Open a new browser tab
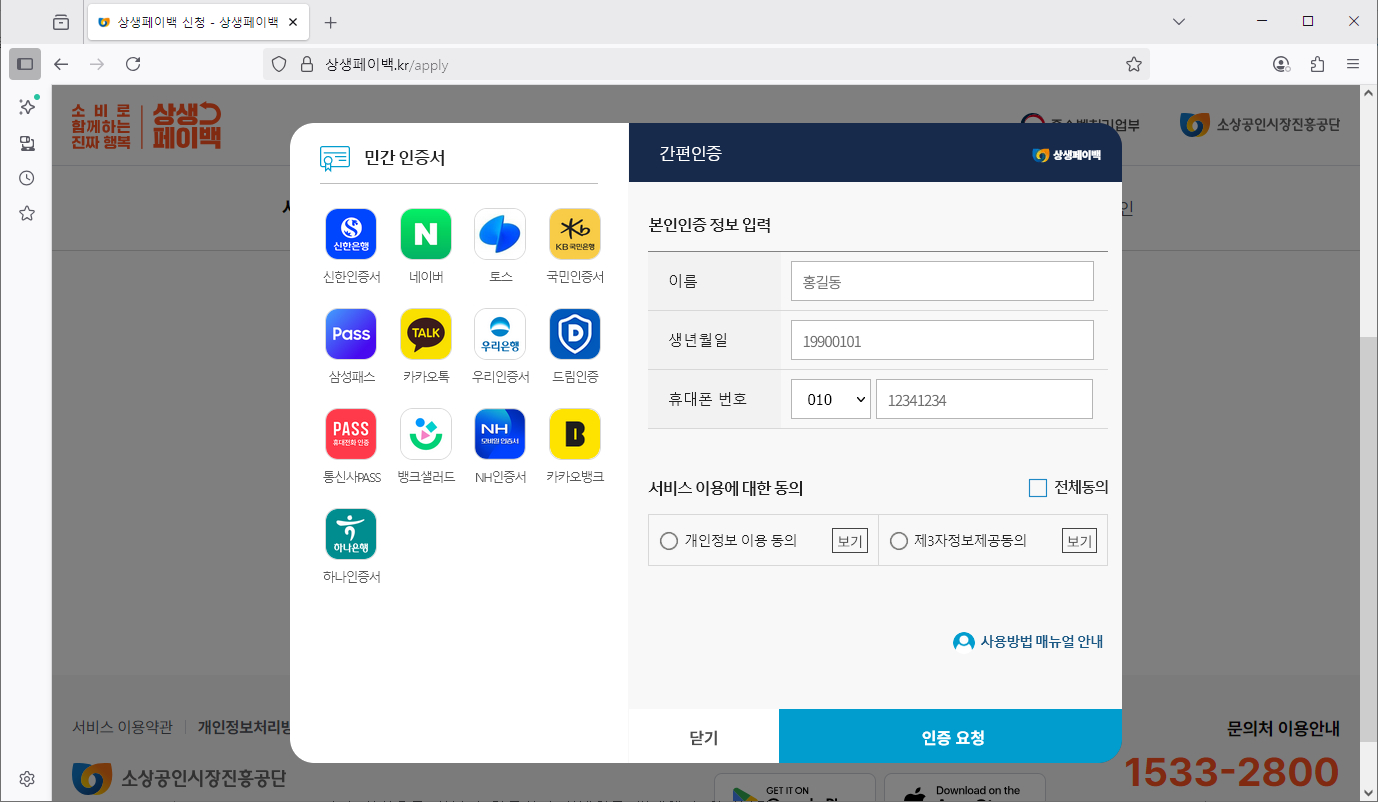The image size is (1378, 802). 331,22
